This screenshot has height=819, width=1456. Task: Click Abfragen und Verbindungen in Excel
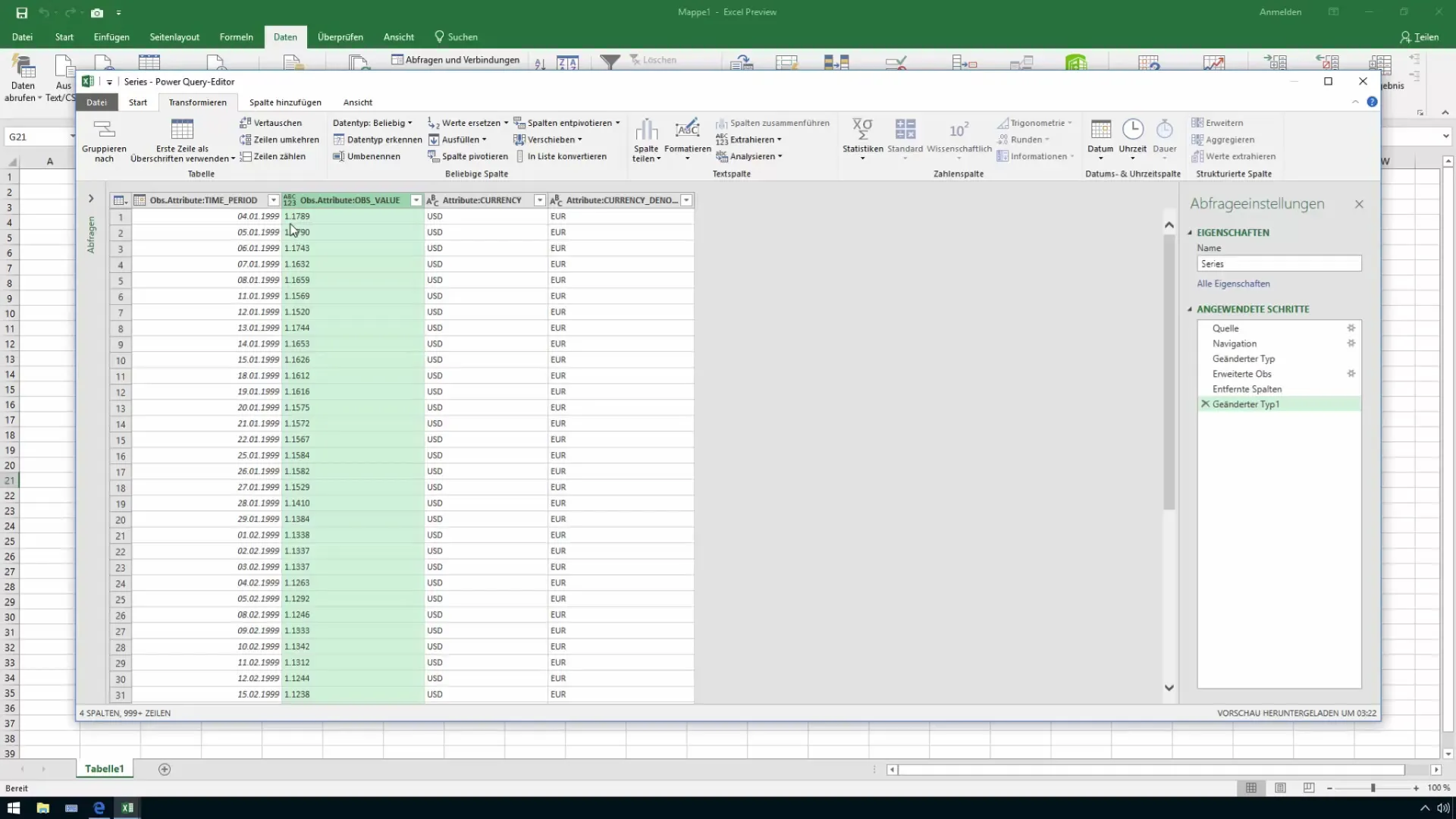coord(455,60)
